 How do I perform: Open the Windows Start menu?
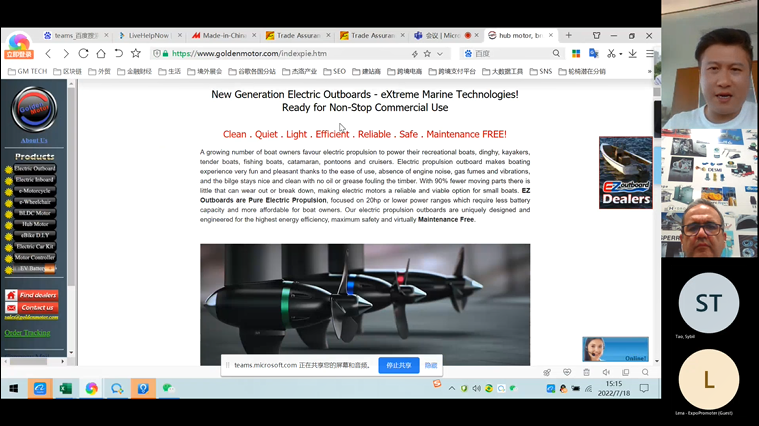click(14, 388)
